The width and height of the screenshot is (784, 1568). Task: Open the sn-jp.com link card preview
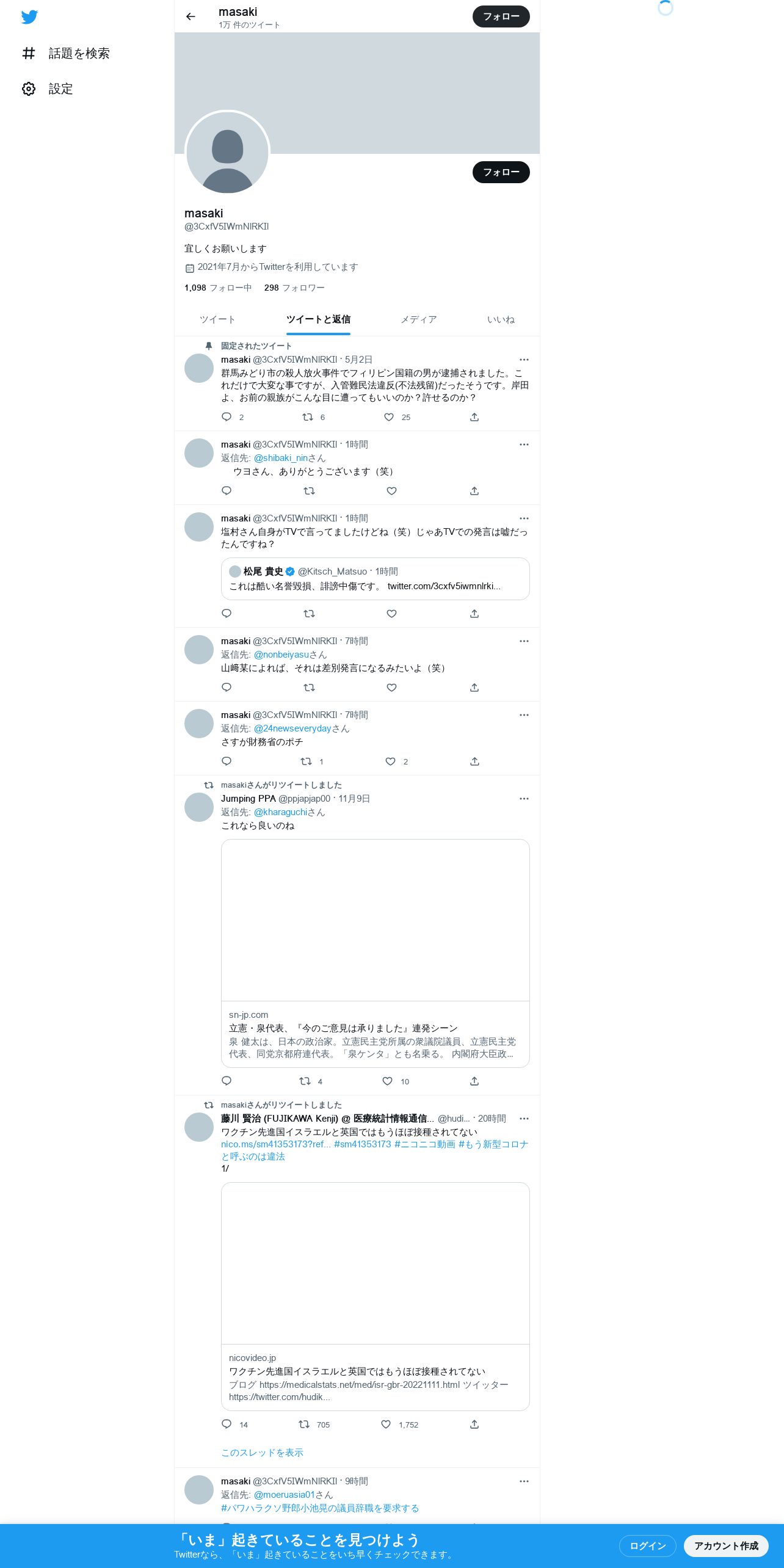[376, 953]
